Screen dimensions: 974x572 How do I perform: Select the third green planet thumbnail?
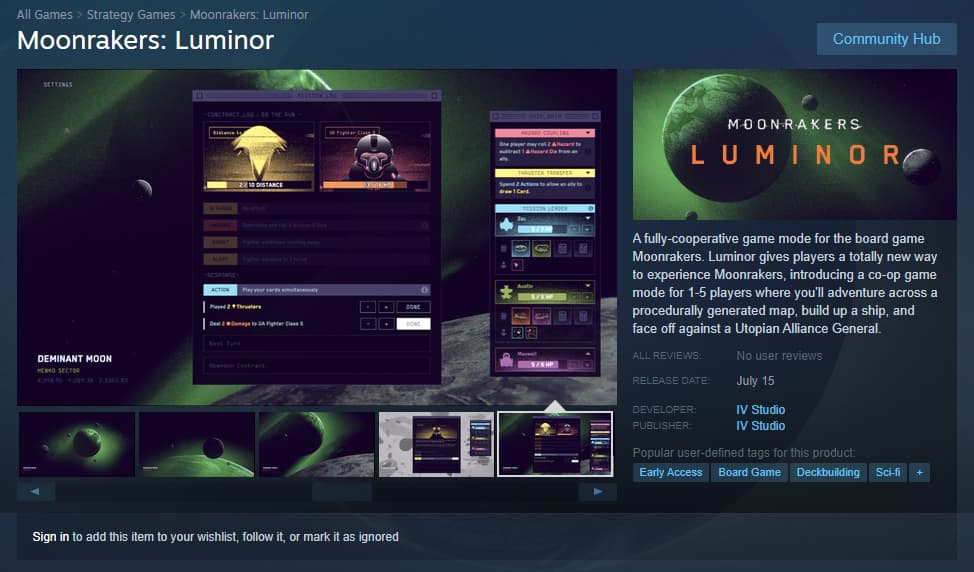point(317,444)
